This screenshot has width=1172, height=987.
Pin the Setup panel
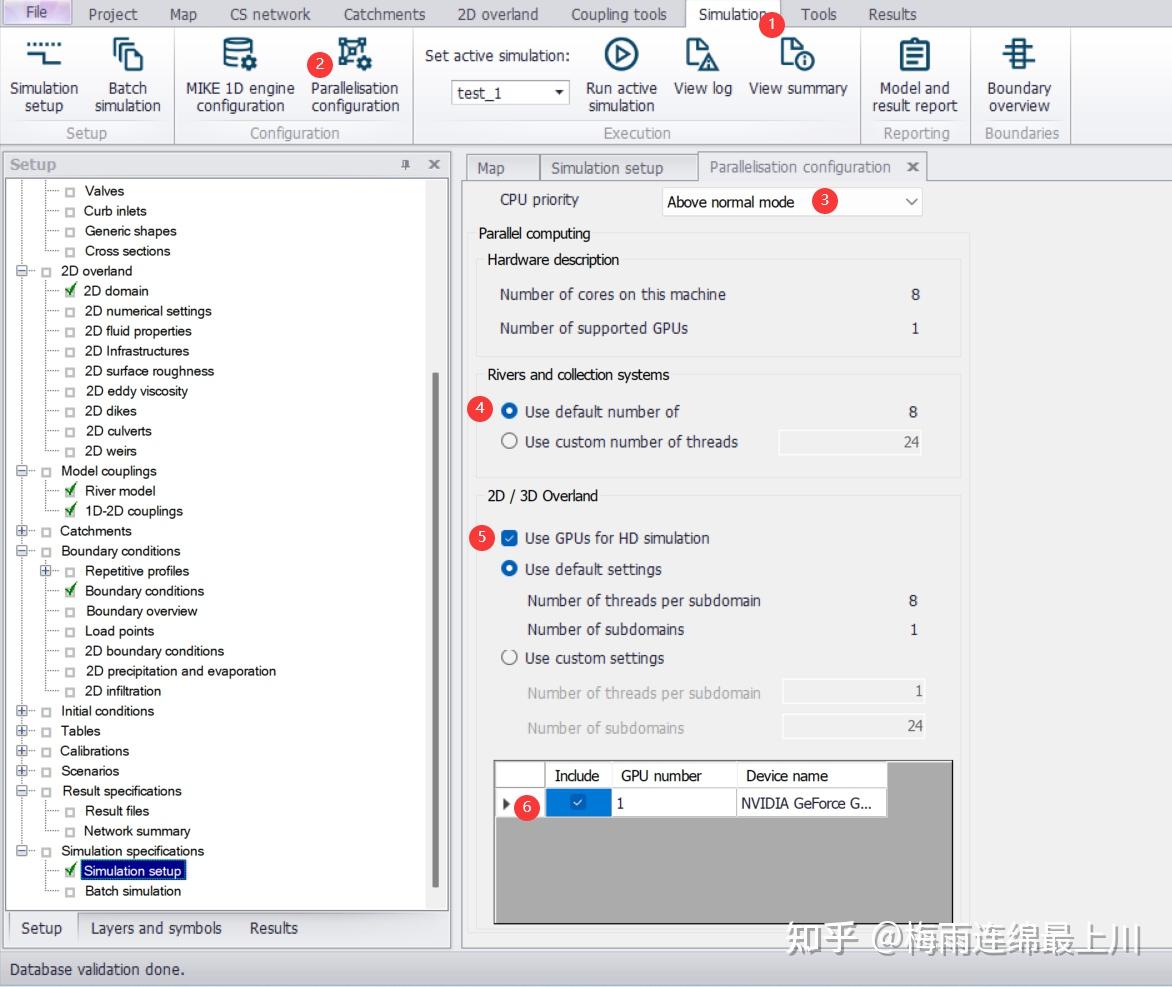click(x=405, y=164)
